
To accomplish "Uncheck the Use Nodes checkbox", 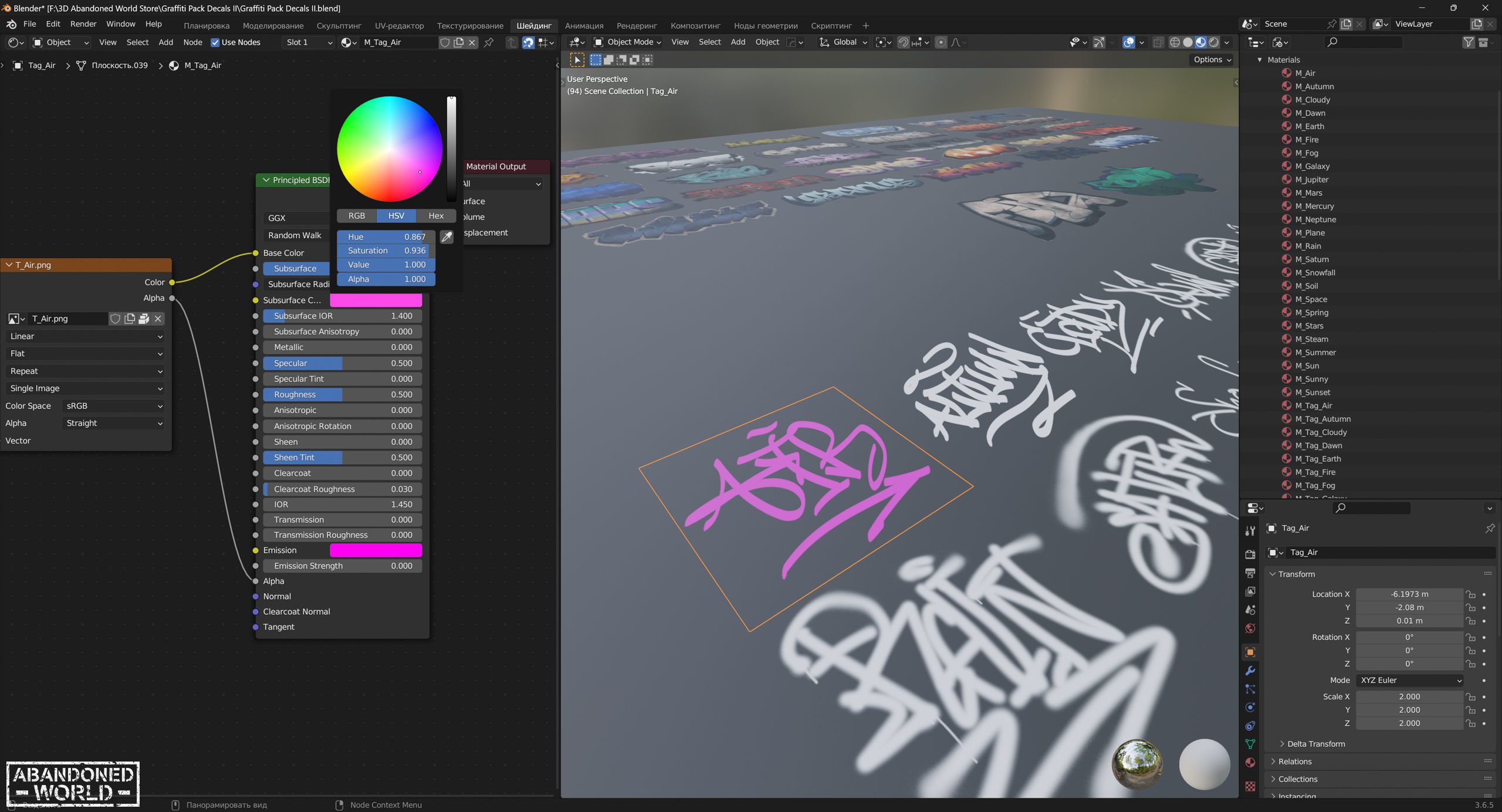I will [215, 42].
